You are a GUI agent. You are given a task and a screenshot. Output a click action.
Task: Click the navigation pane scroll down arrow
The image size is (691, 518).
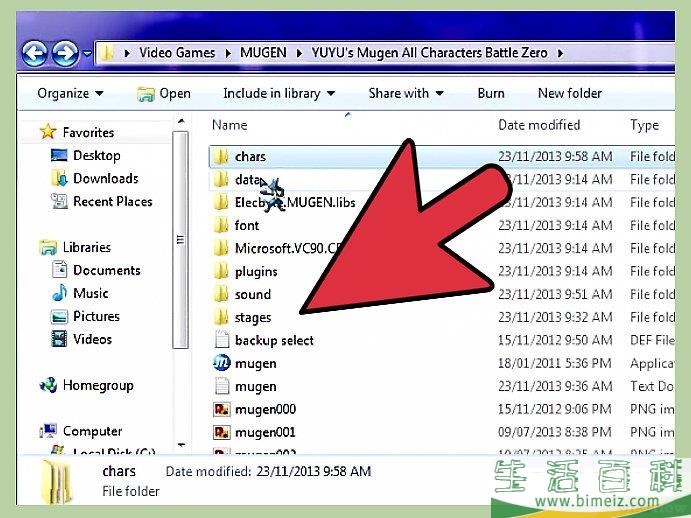pos(181,445)
